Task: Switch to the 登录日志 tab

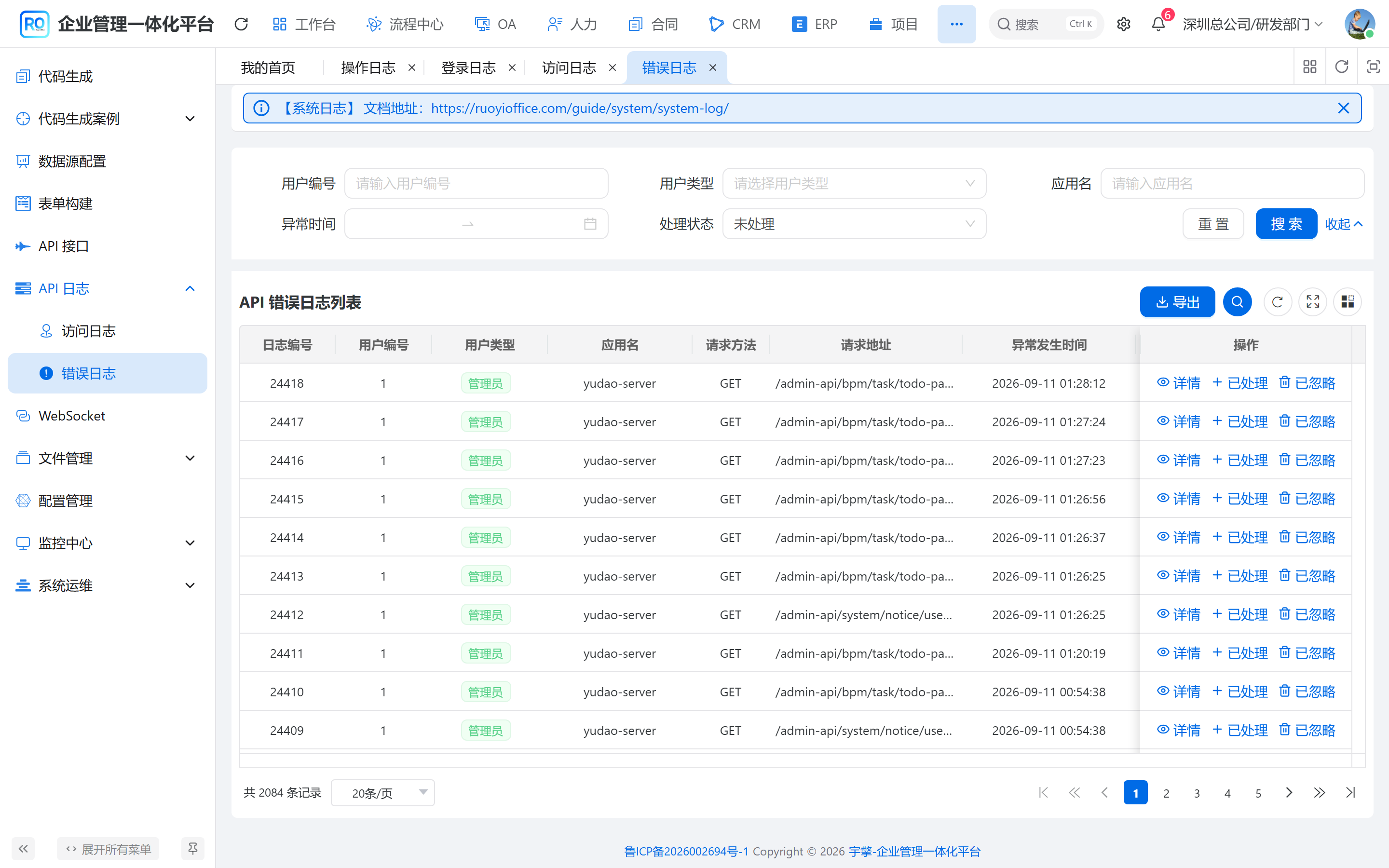Action: [468, 68]
